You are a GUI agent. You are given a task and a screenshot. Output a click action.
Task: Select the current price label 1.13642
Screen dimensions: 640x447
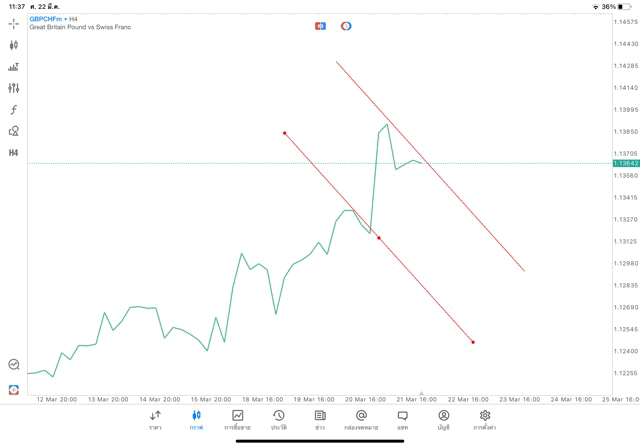(625, 163)
